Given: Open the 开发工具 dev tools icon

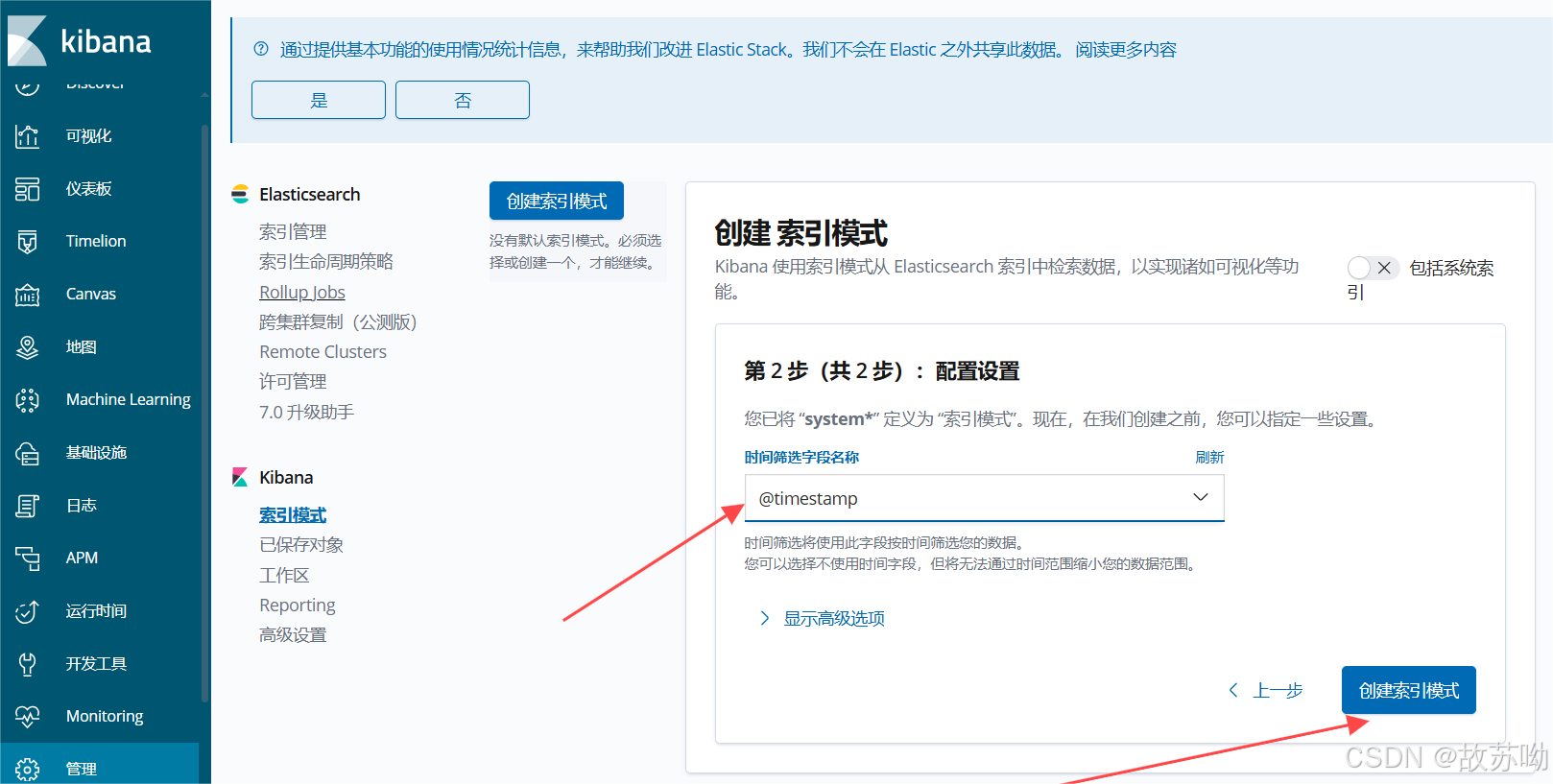Looking at the screenshot, I should (28, 664).
